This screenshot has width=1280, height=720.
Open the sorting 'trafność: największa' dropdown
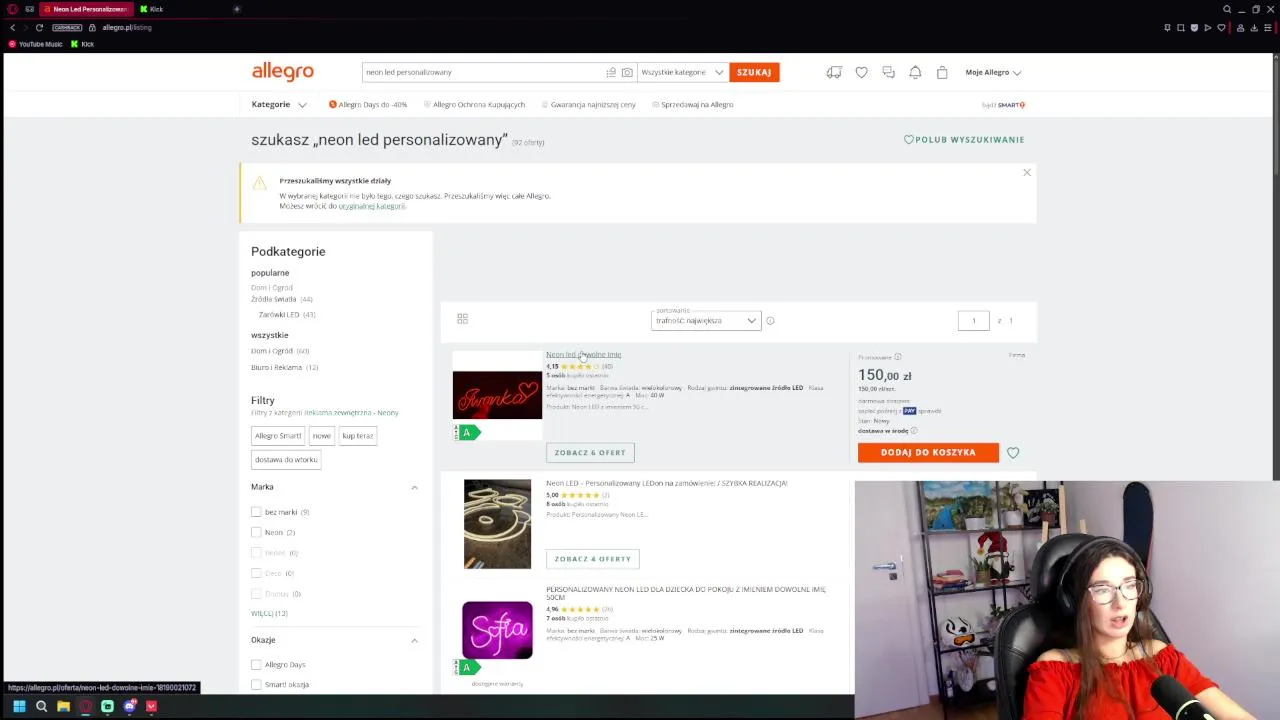tap(706, 321)
